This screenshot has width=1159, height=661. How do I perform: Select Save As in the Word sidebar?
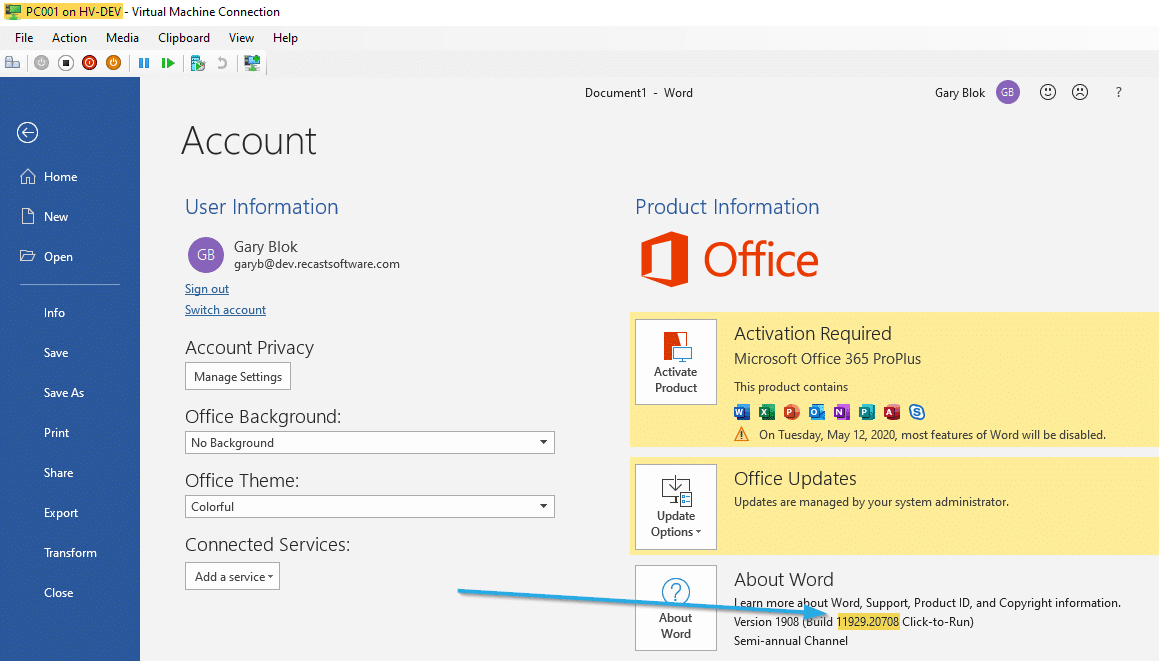(64, 393)
